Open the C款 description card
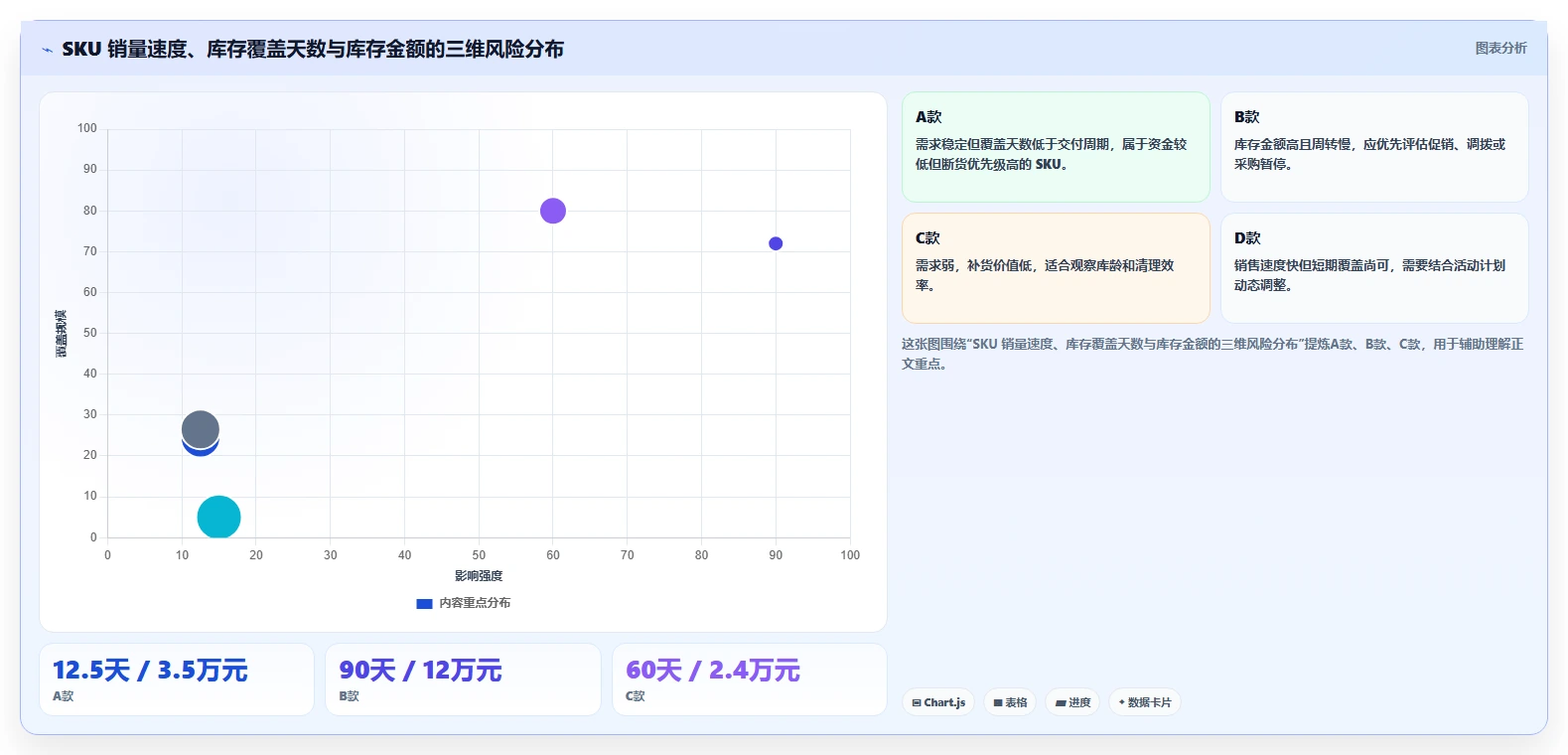This screenshot has height=755, width=1568. 1056,268
